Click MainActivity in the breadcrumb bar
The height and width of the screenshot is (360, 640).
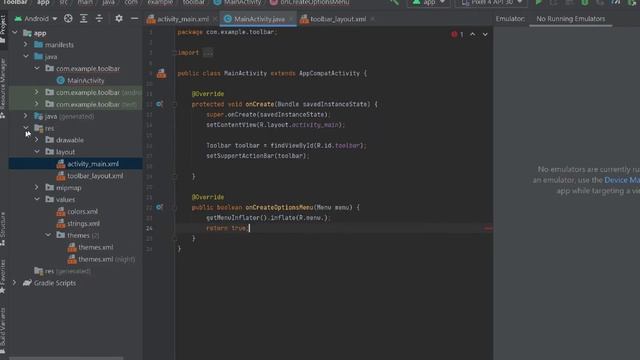(238, 2)
